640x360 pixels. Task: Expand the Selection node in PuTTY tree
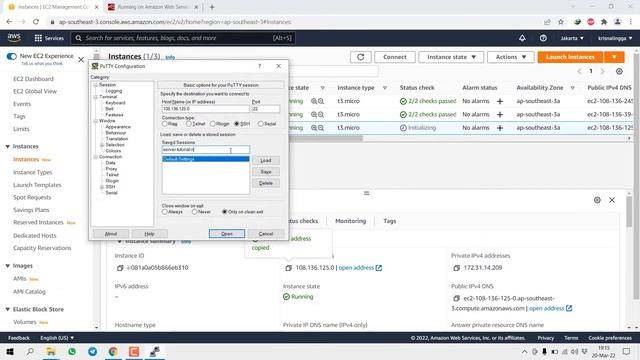(102, 145)
